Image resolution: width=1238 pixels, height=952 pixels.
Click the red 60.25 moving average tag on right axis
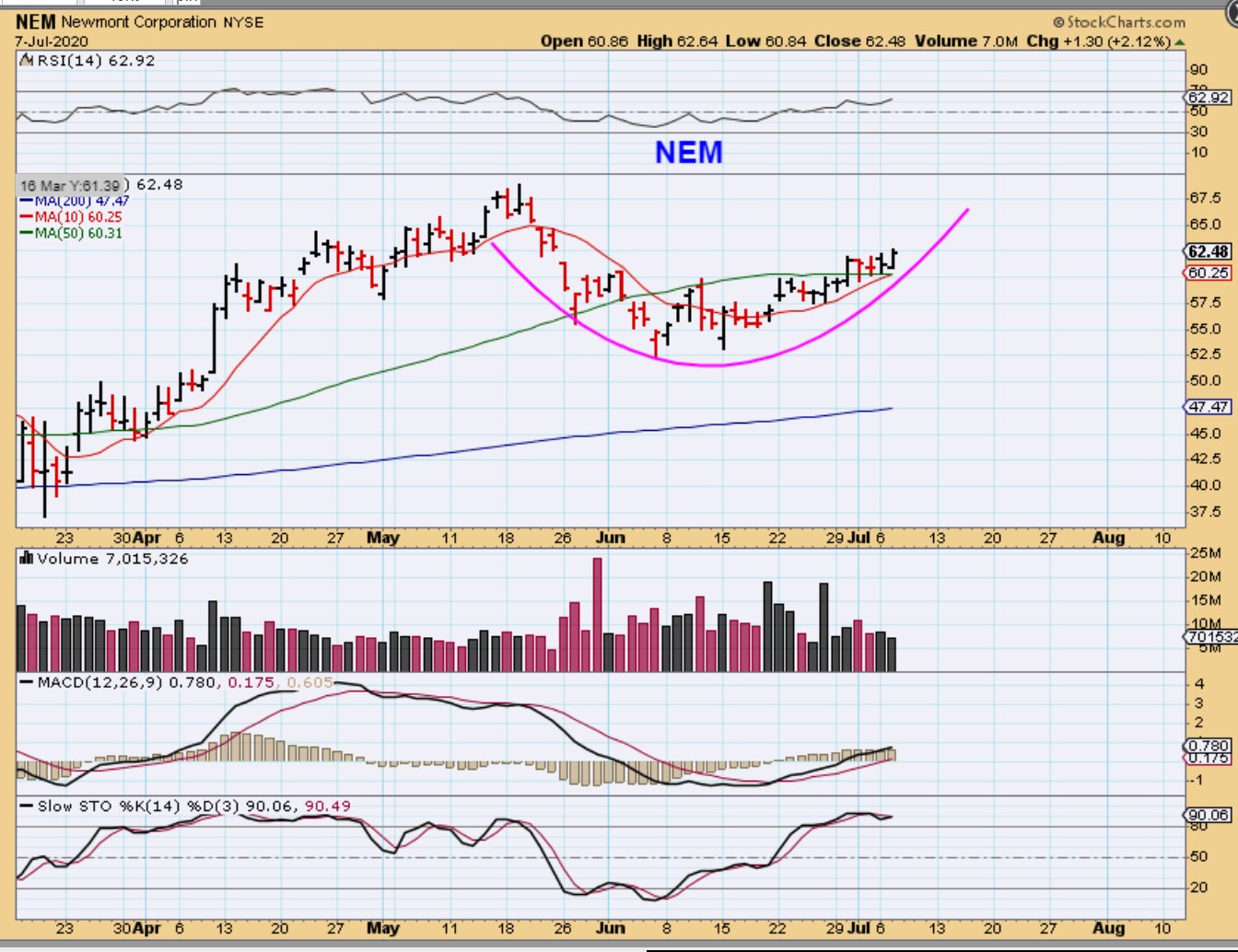1208,273
